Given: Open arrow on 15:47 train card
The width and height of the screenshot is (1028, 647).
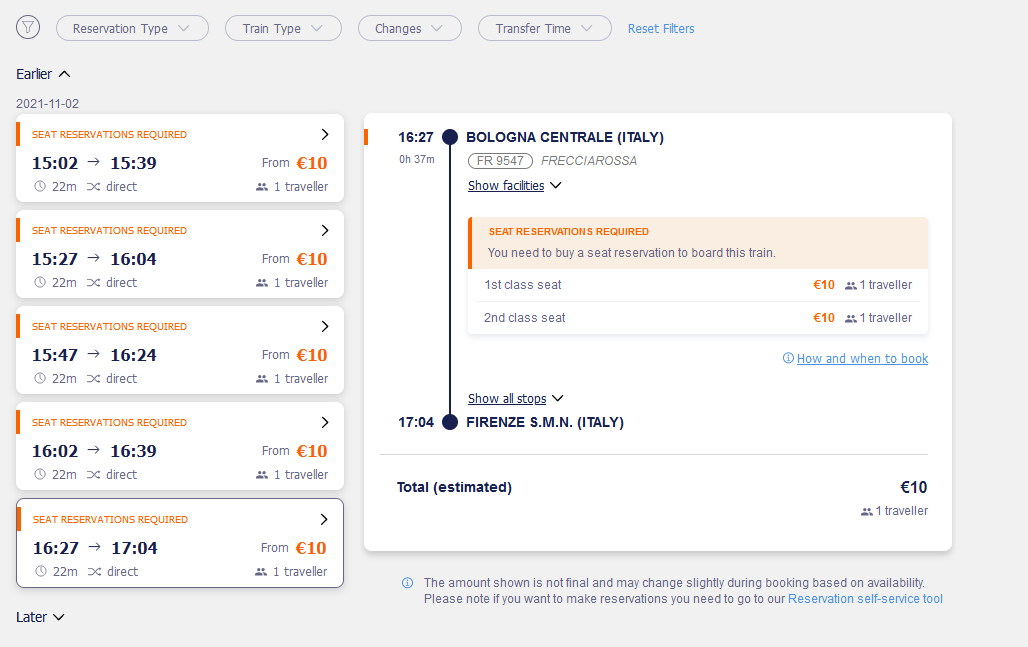Looking at the screenshot, I should tap(325, 326).
